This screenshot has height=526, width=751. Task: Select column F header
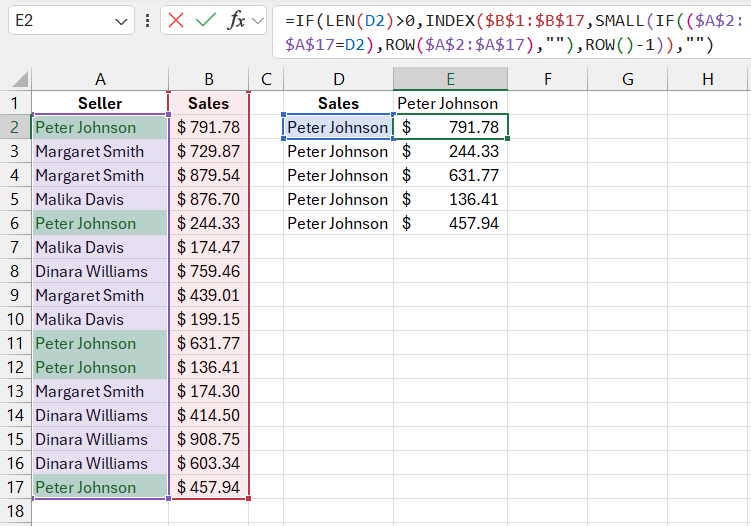pos(547,79)
